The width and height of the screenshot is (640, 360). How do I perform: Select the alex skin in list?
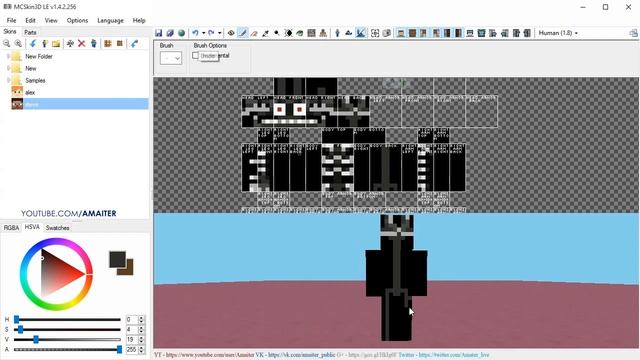click(x=30, y=93)
